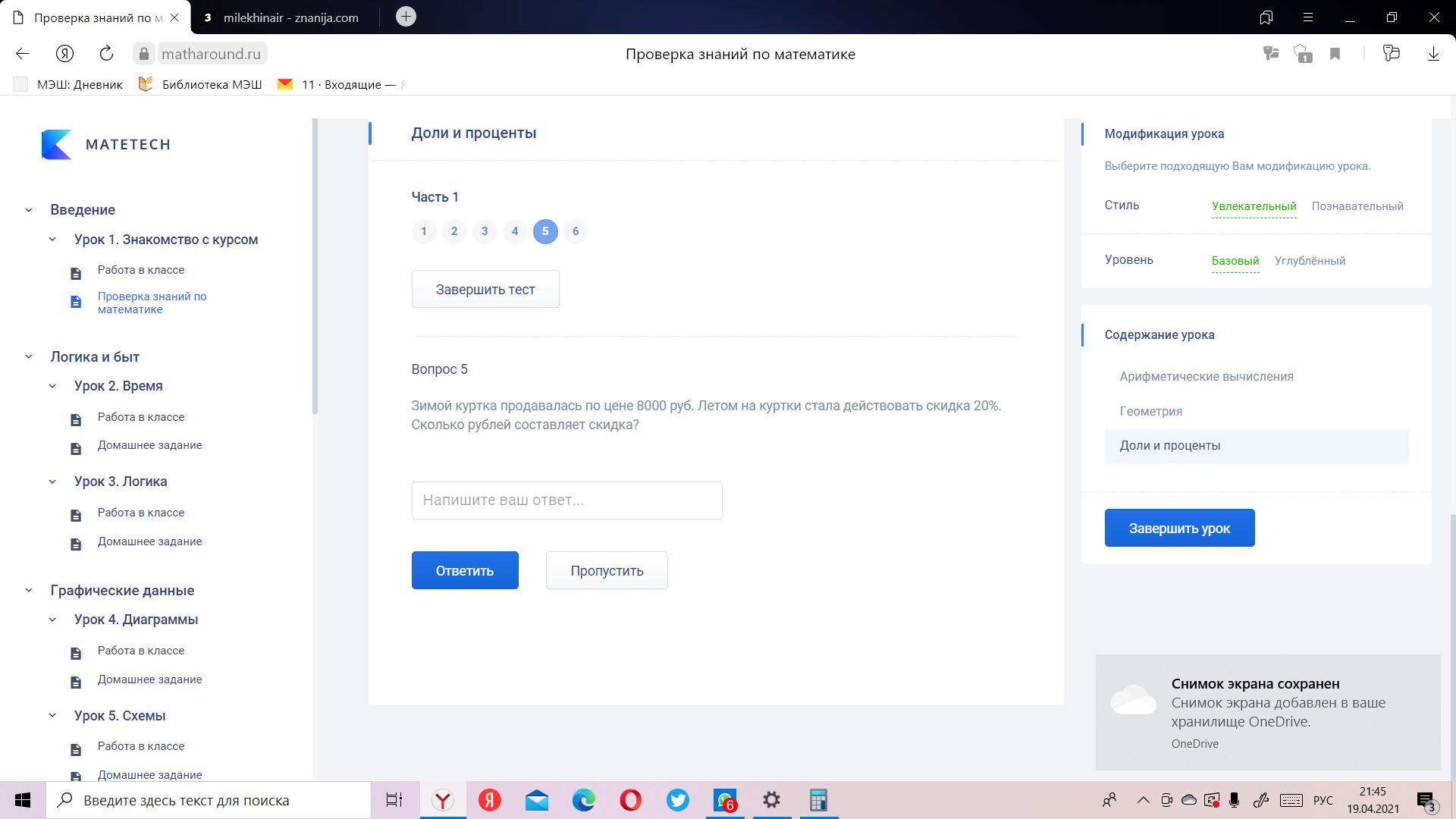Image resolution: width=1456 pixels, height=819 pixels.
Task: Switch level to Углублённый
Action: click(x=1309, y=261)
